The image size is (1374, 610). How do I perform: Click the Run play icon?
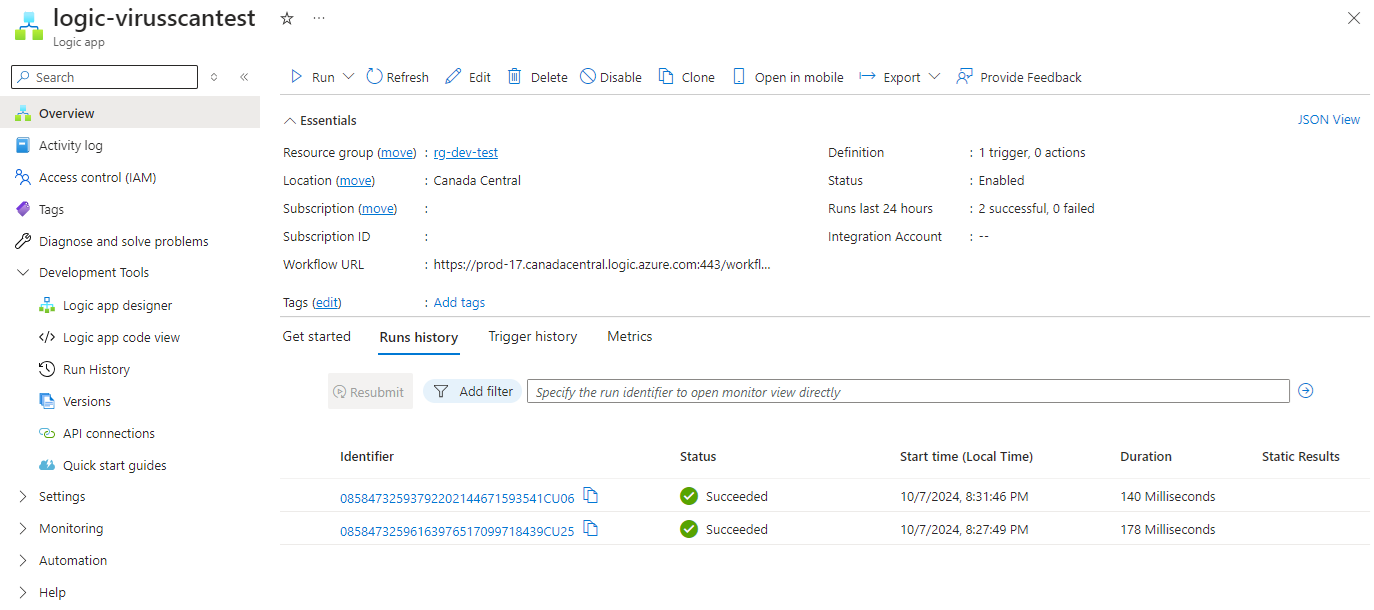tap(296, 77)
